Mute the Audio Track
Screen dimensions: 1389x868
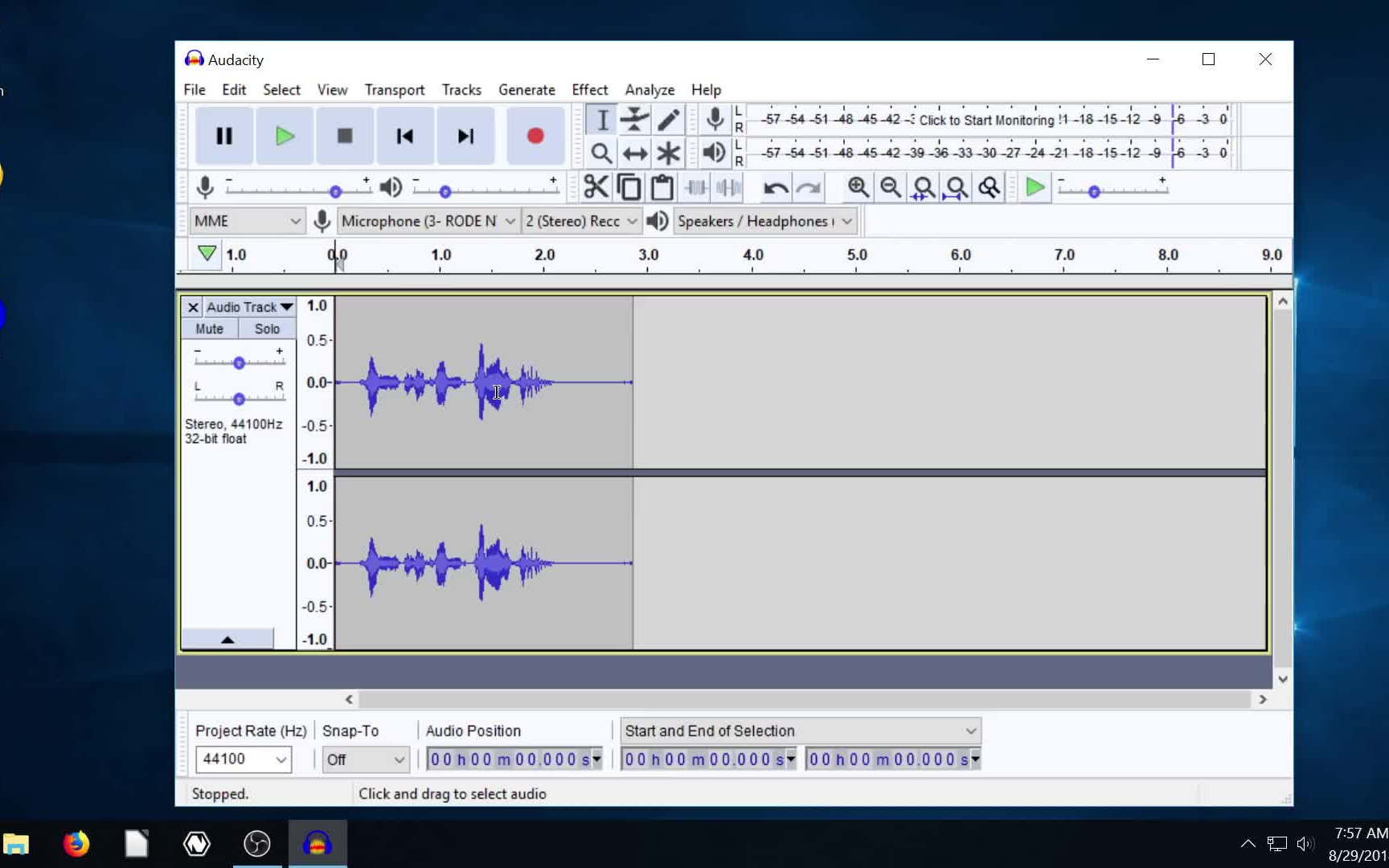click(x=209, y=329)
